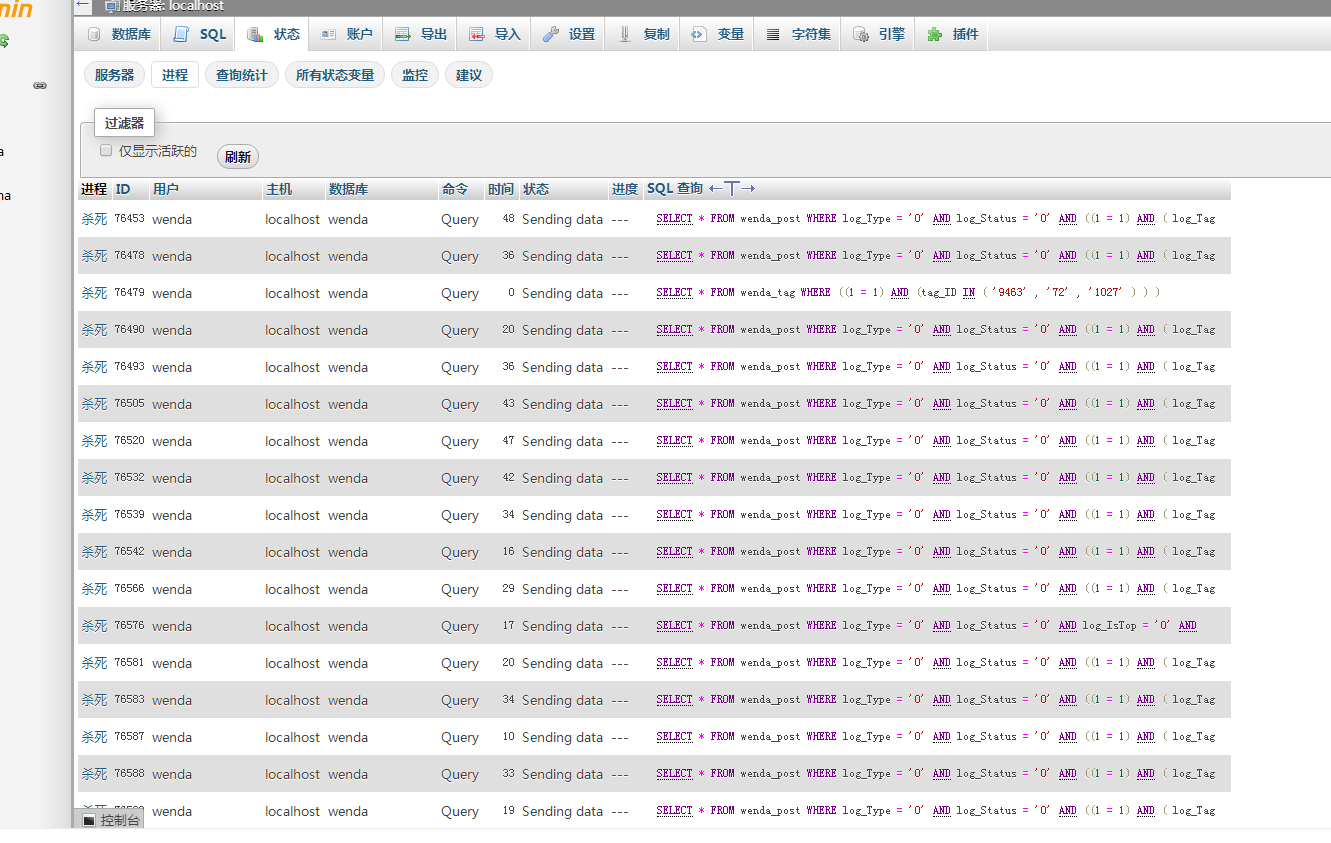Kill process 76520 via 杀死 link
1331x843 pixels.
click(94, 441)
